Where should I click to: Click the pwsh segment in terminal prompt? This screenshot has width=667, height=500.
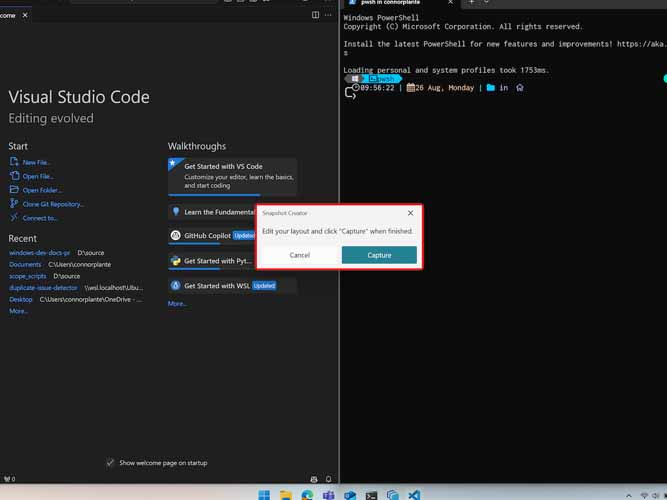coord(382,79)
